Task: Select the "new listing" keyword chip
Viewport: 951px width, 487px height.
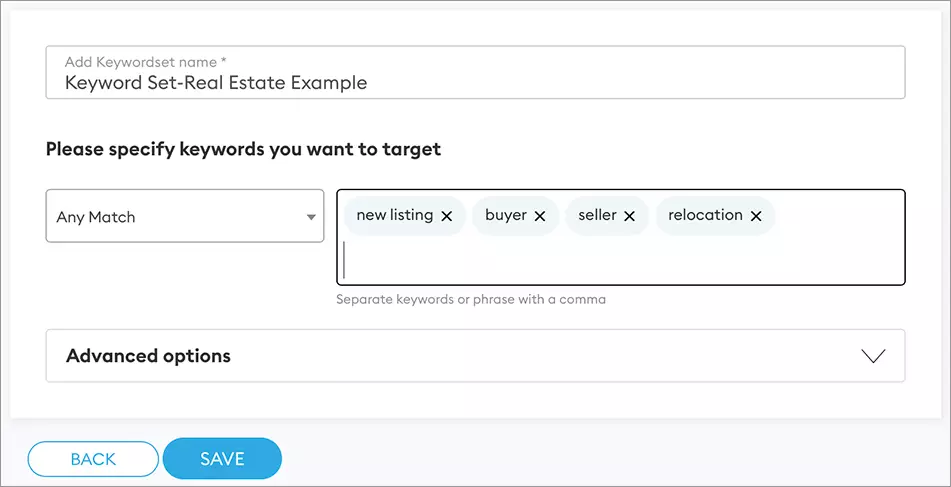Action: coord(395,215)
